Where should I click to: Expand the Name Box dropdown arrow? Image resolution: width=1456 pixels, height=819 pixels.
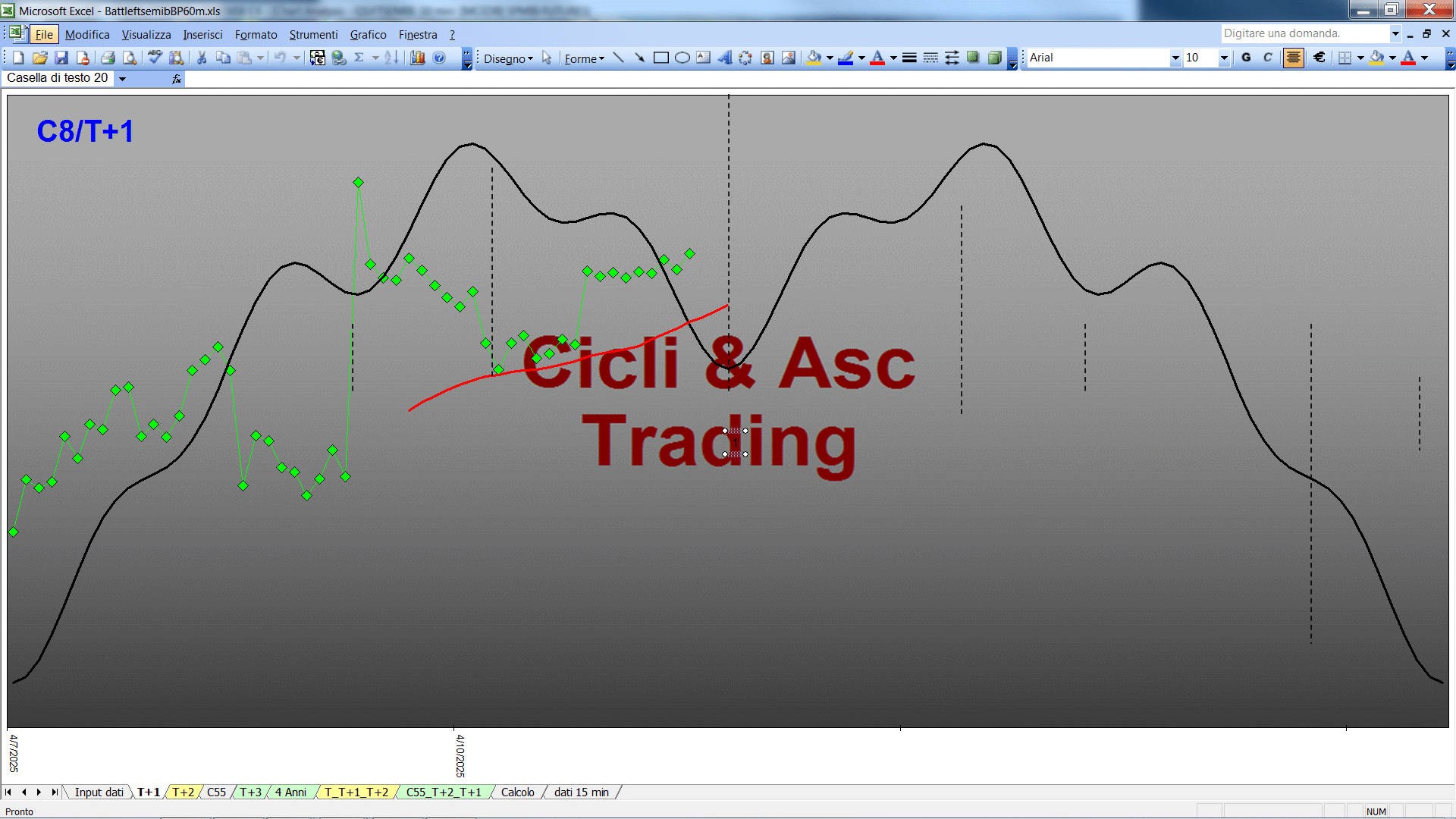(x=122, y=78)
